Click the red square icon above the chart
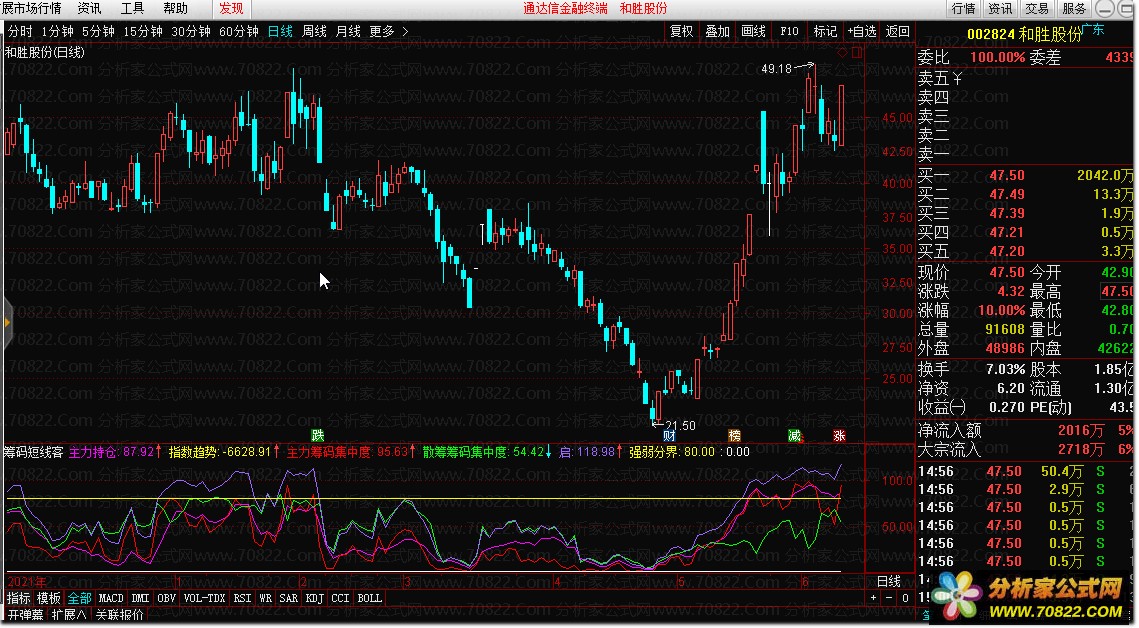The image size is (1139, 628). 856,52
